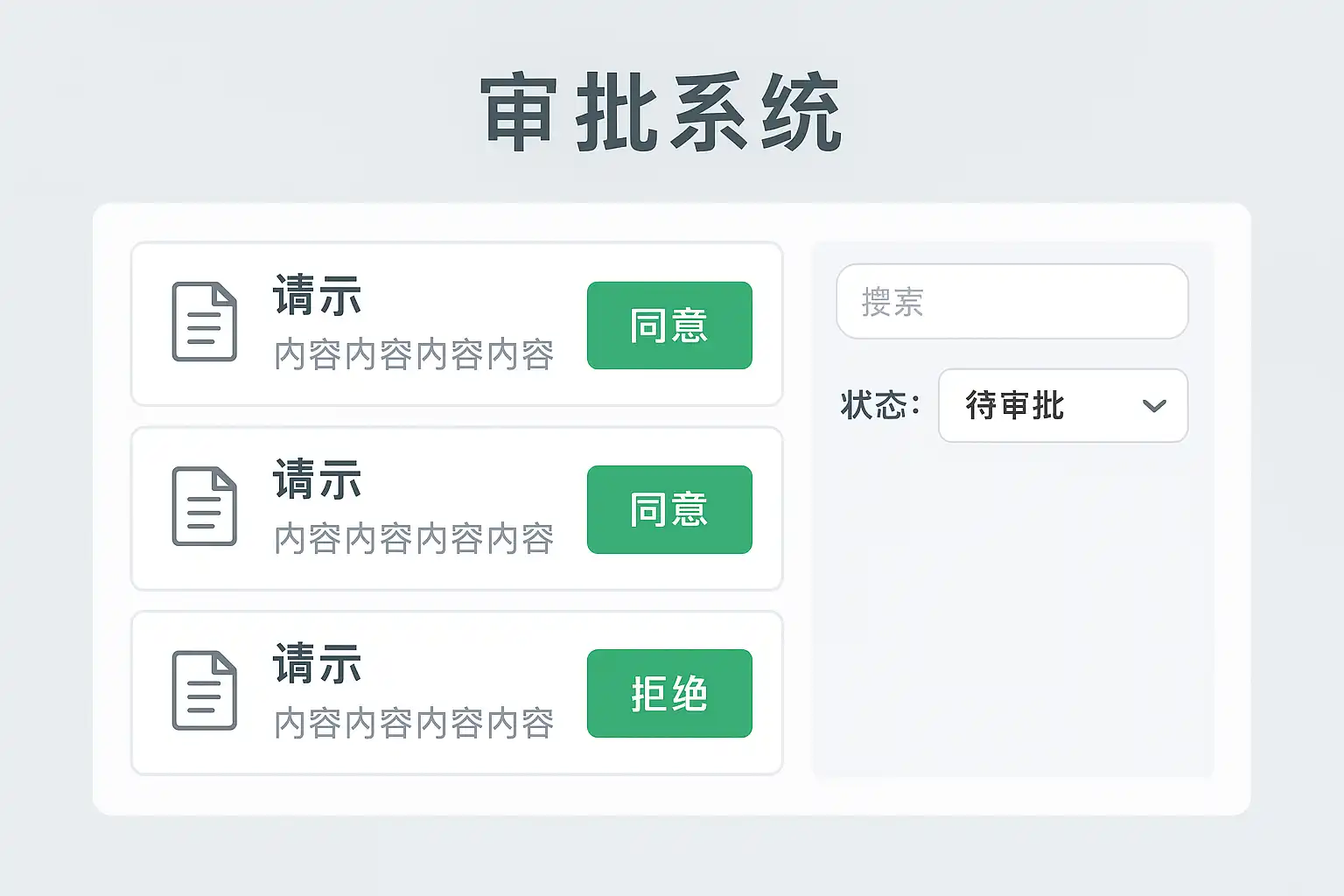This screenshot has width=1344, height=896.
Task: Click the empty area below the status filter
Action: [1013, 612]
